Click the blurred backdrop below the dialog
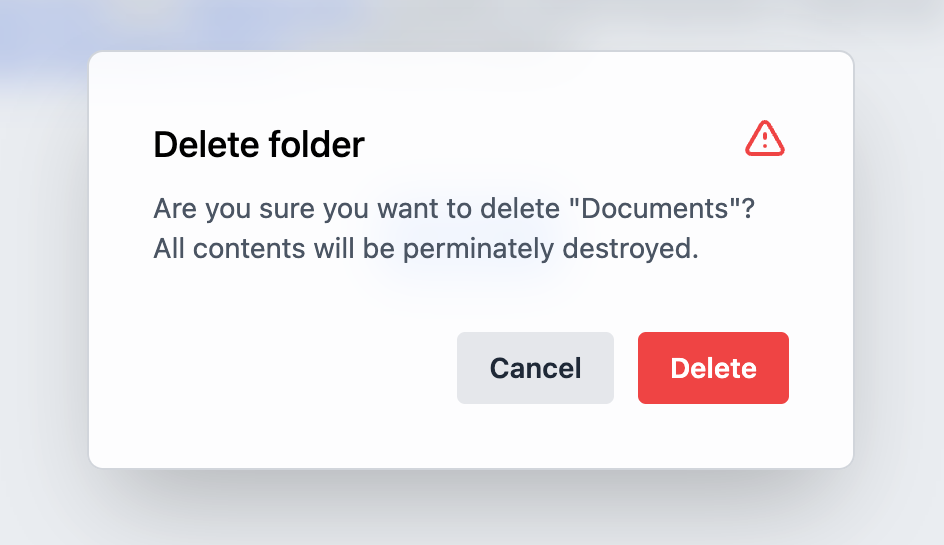Viewport: 944px width, 545px height. [x=470, y=510]
